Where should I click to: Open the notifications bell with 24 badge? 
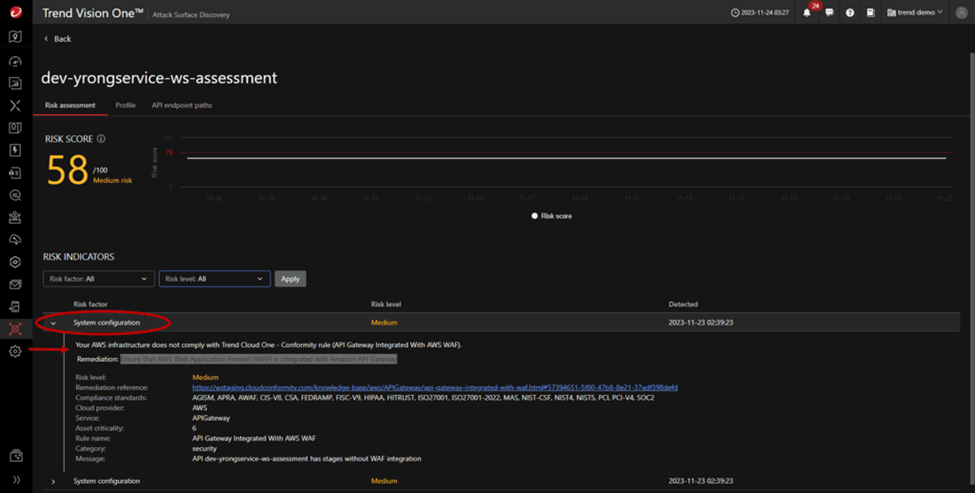coord(807,12)
